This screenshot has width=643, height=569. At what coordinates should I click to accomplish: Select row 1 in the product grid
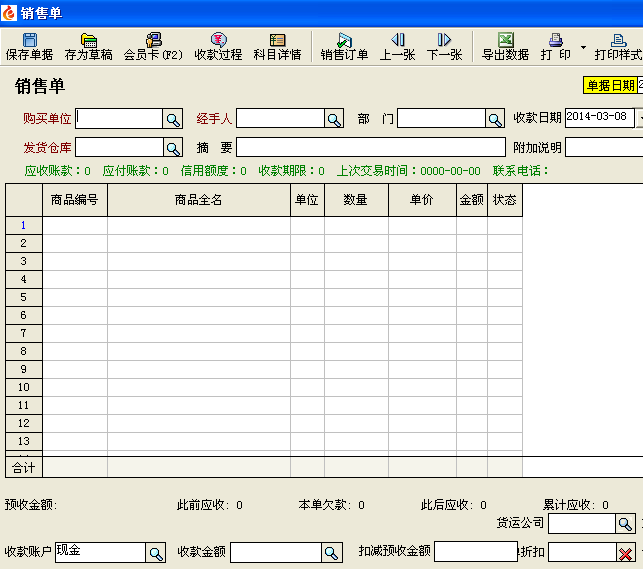click(x=23, y=225)
